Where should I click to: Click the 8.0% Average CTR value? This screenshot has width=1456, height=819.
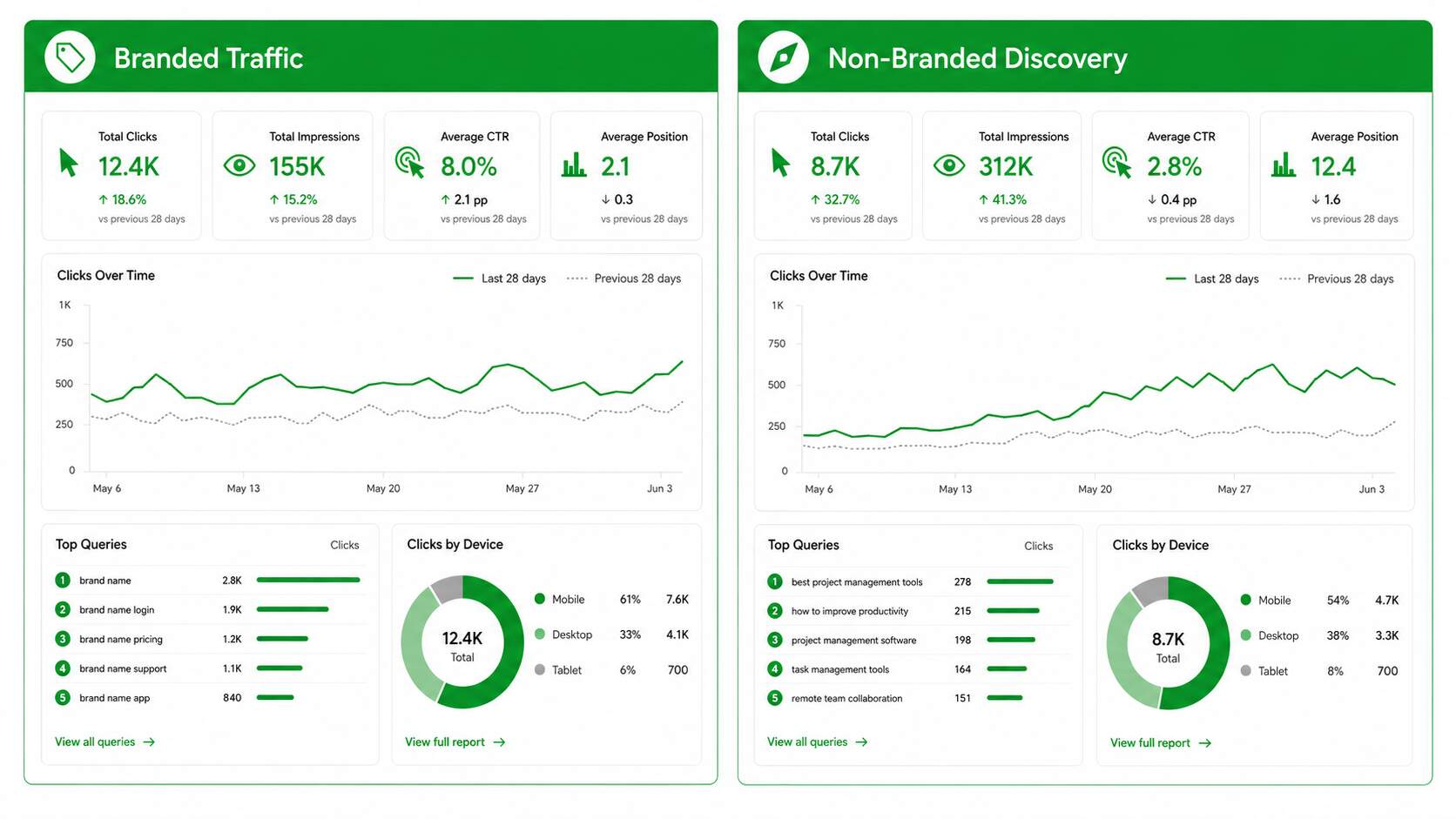point(468,166)
